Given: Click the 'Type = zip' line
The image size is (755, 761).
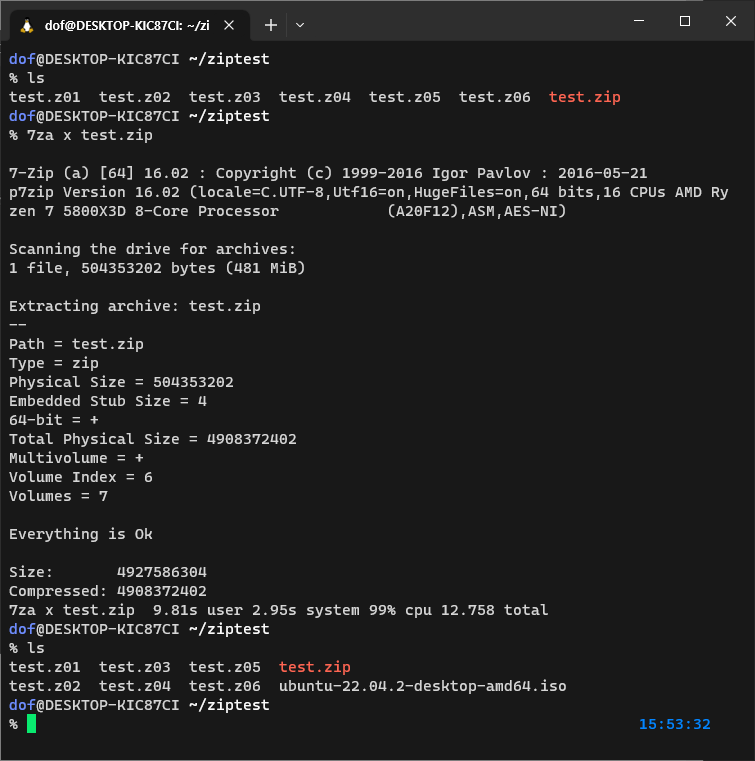Looking at the screenshot, I should point(54,363).
